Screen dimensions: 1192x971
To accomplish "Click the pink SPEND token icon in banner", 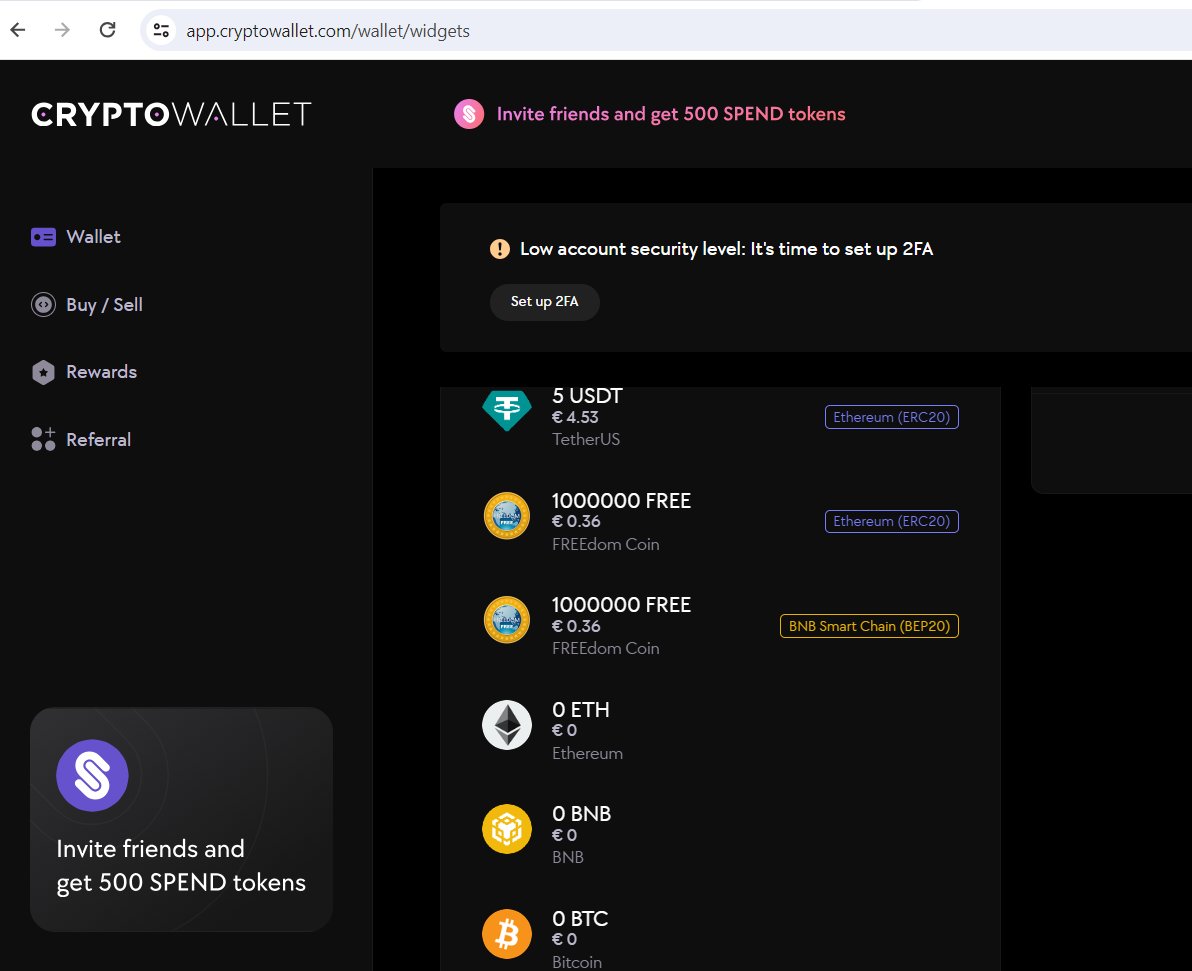I will click(469, 114).
